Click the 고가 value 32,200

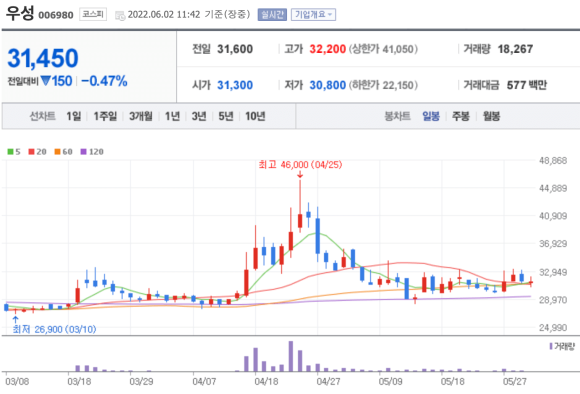click(x=327, y=49)
